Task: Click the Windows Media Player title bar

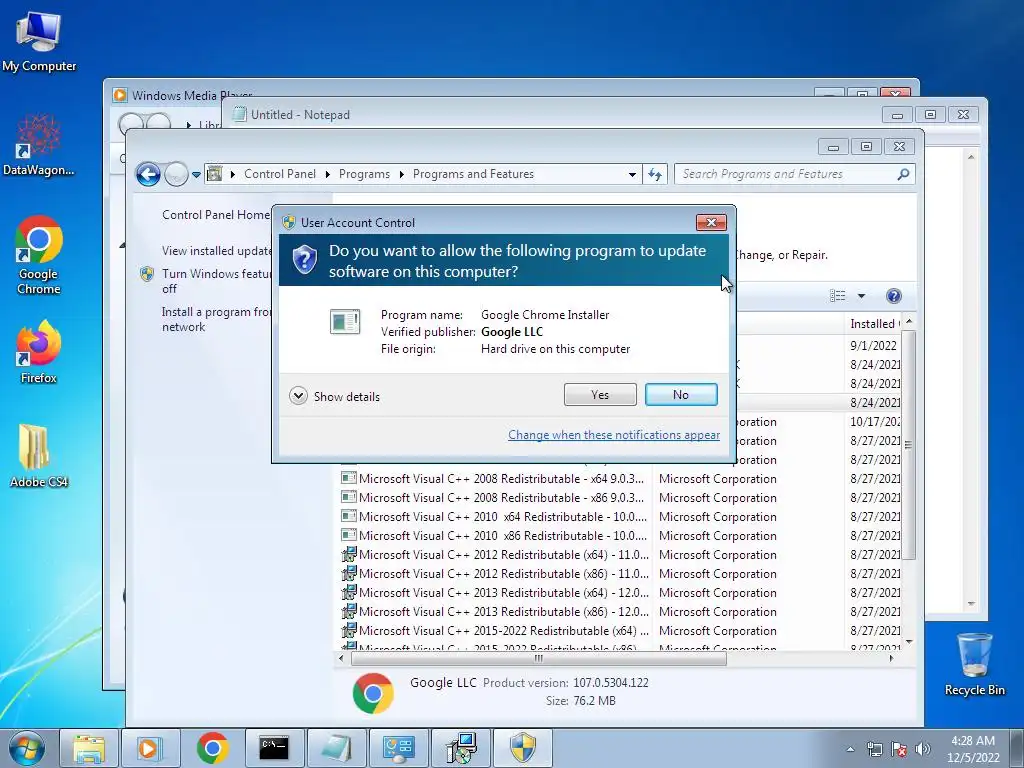Action: (x=457, y=89)
